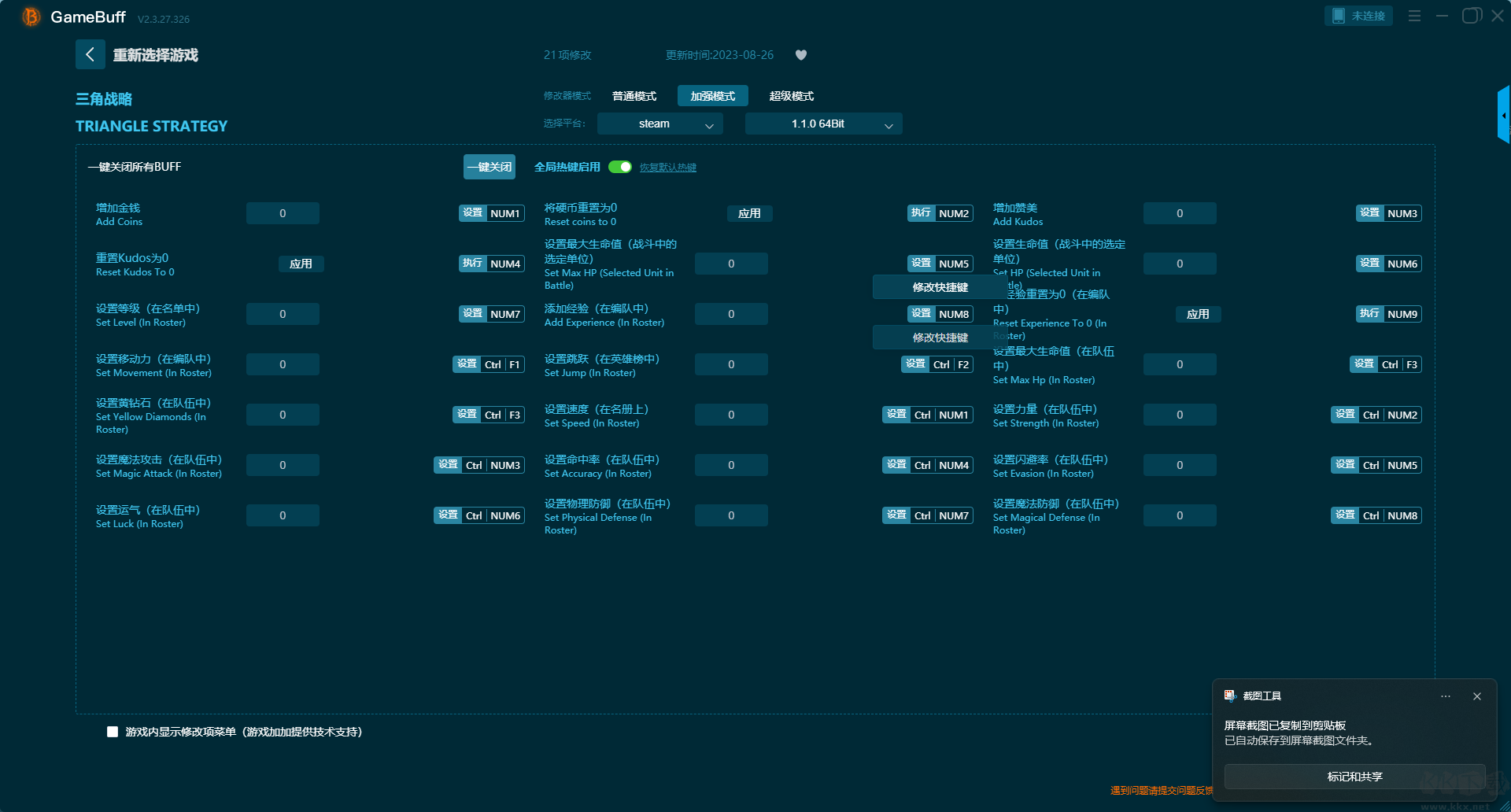Click the Set Magical Defense value field
Screen dimensions: 1511x812
point(1180,515)
